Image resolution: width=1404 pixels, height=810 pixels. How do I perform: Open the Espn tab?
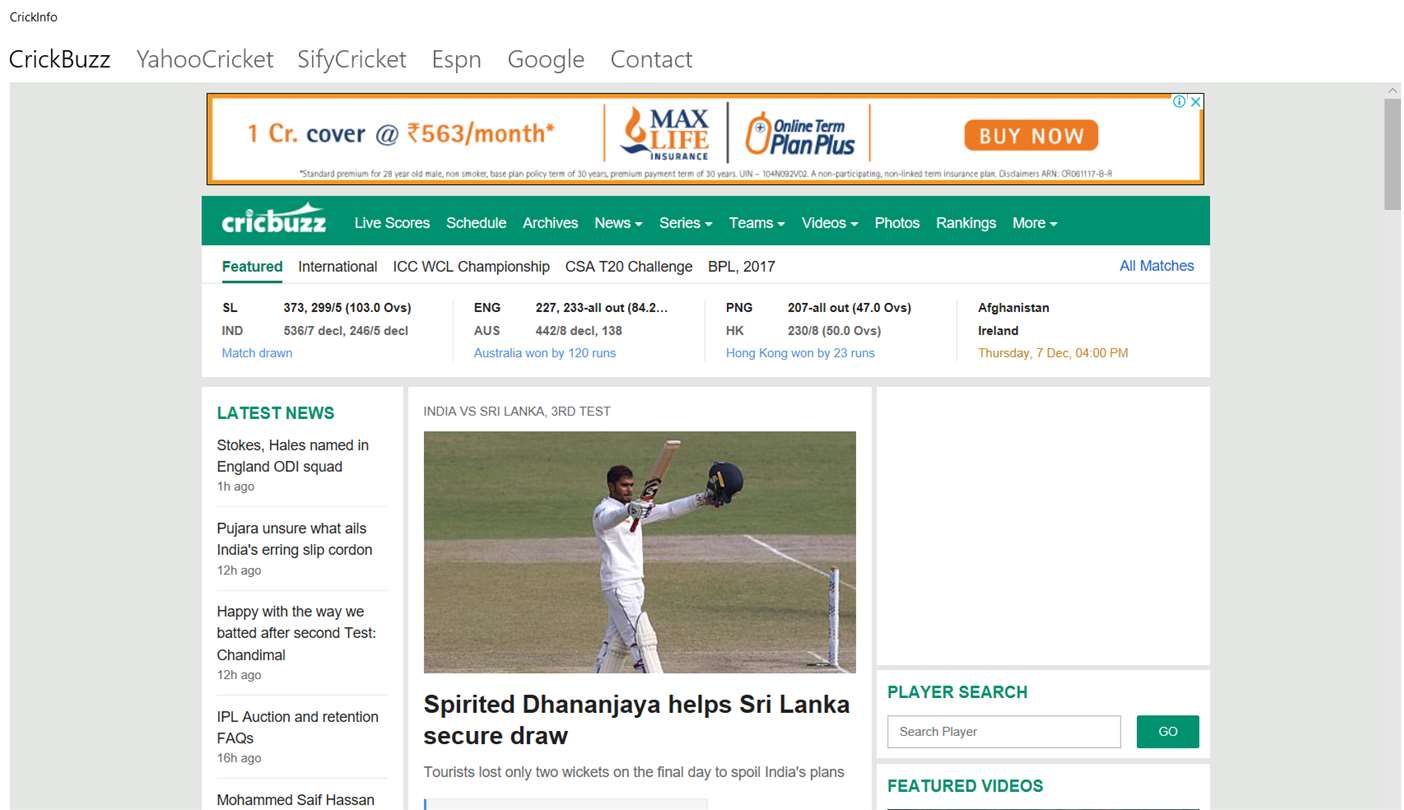(x=457, y=59)
